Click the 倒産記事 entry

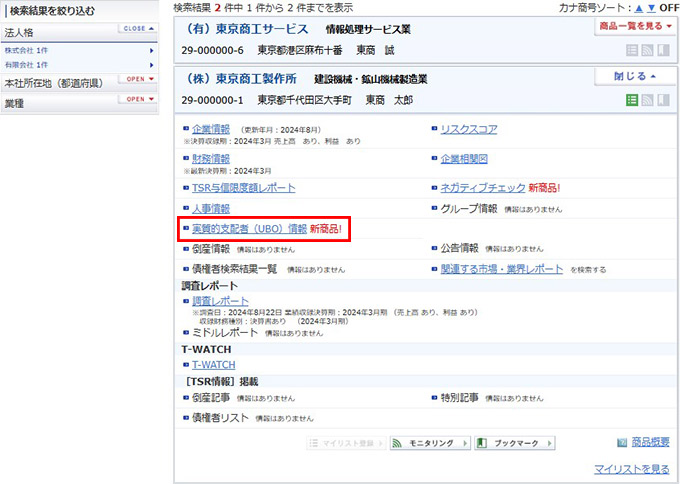tap(211, 398)
